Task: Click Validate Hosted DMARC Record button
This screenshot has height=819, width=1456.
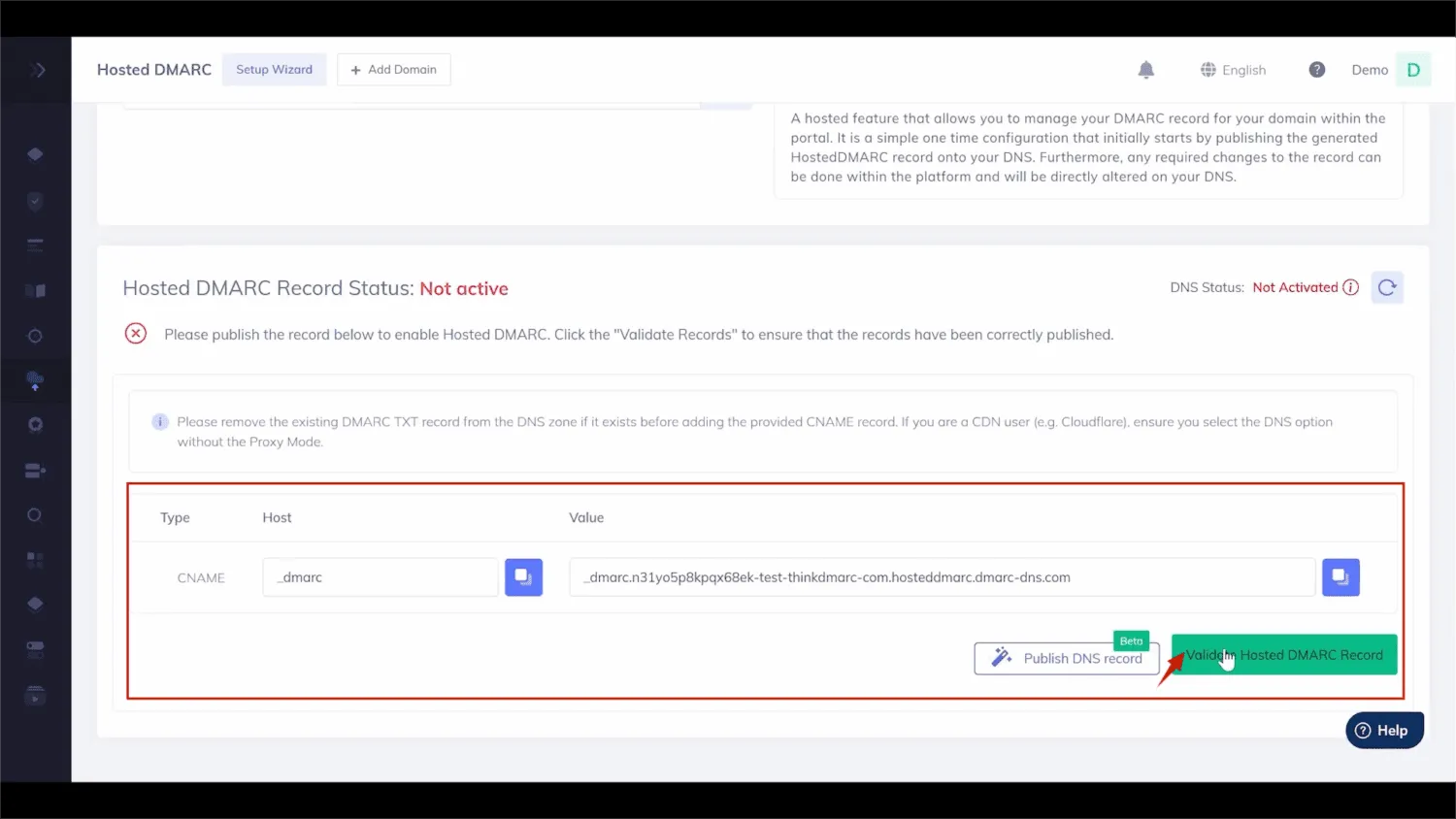Action: coord(1284,655)
